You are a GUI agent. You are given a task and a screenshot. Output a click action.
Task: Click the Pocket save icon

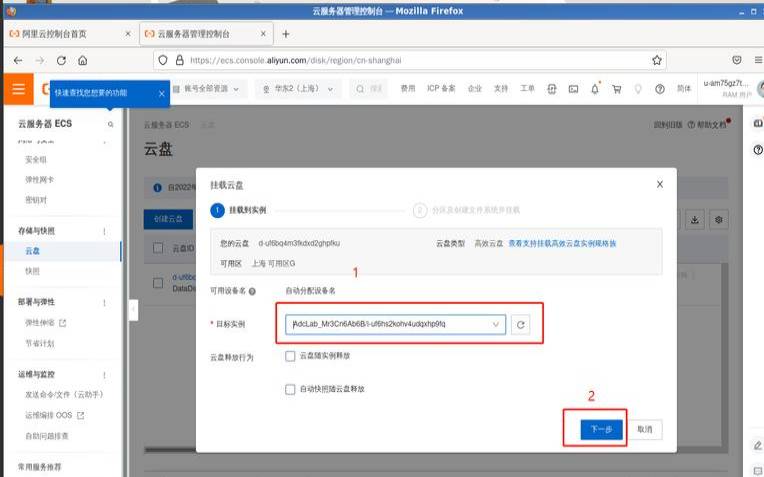click(x=737, y=60)
